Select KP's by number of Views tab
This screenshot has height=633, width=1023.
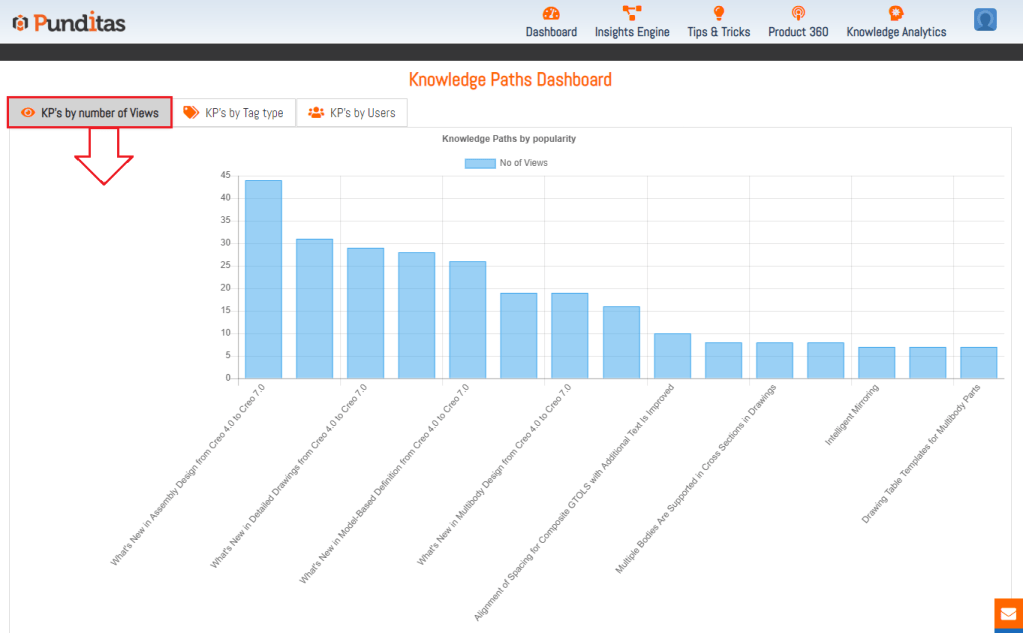coord(90,113)
